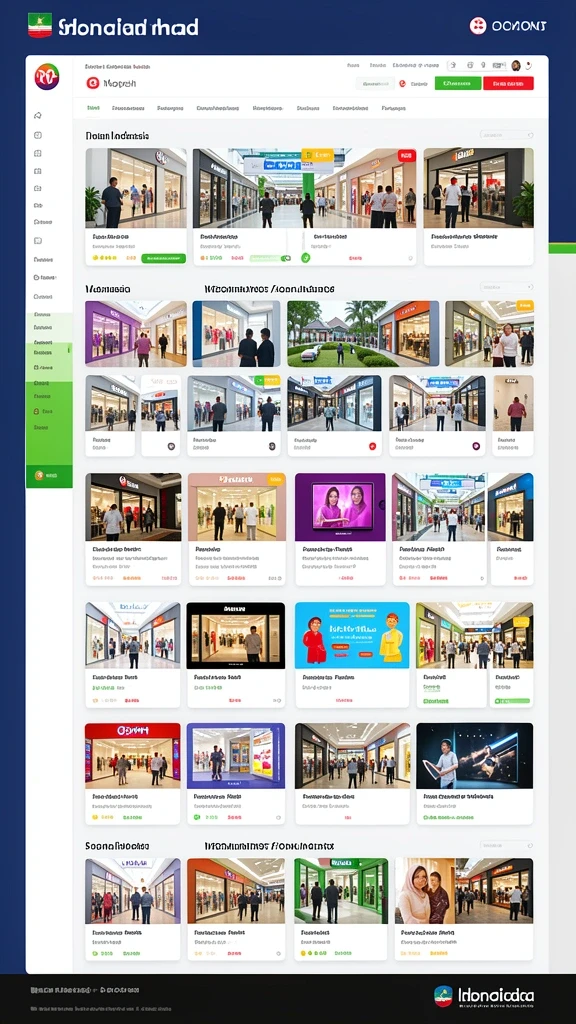This screenshot has width=576, height=1024.
Task: Open the thumbnail of two men at a shop window
Action: pos(236,333)
